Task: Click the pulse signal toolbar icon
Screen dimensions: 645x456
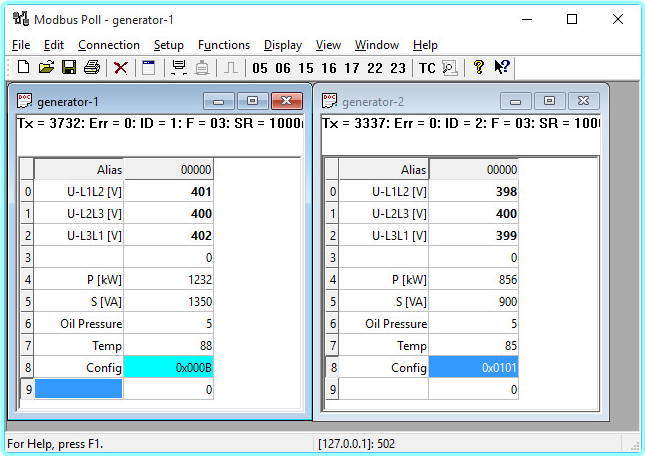Action: pos(230,68)
